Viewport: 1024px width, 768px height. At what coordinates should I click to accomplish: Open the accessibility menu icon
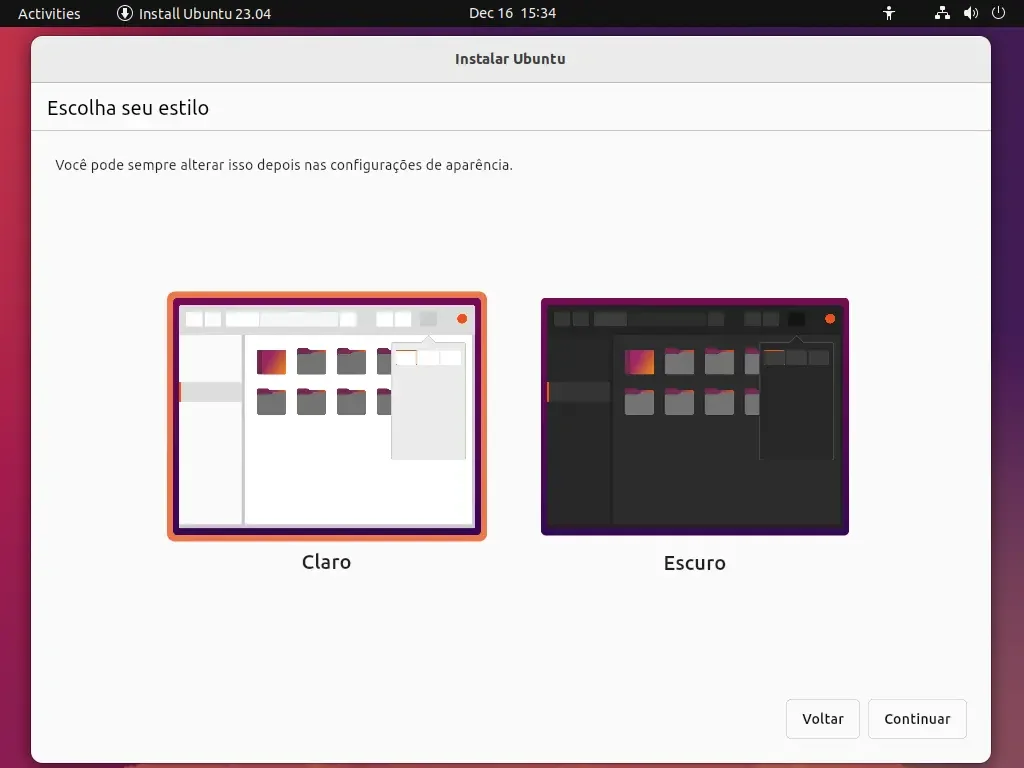pyautogui.click(x=889, y=13)
